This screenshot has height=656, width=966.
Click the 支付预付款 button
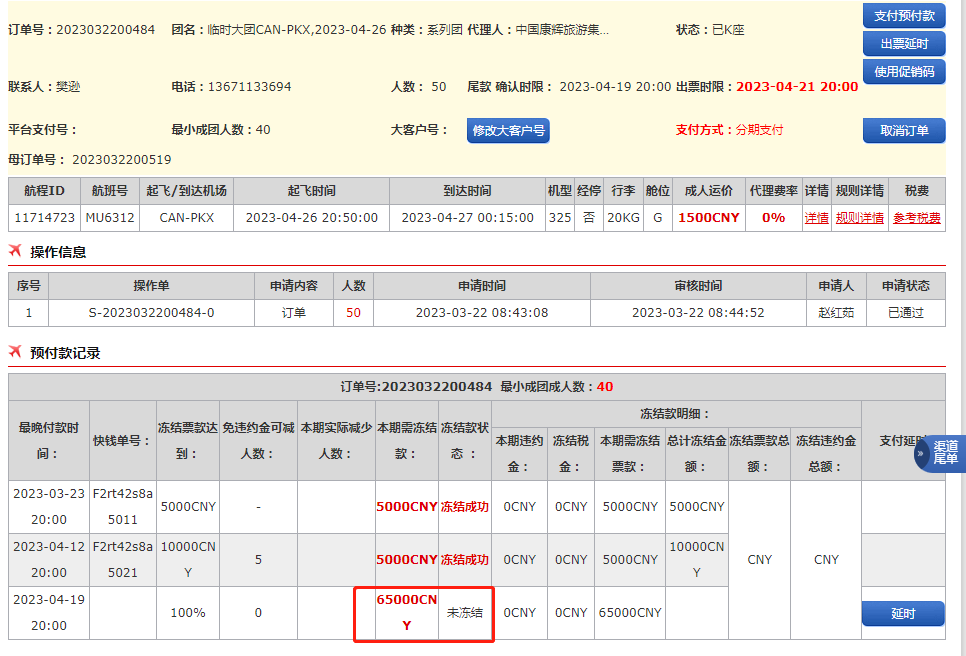pos(904,16)
